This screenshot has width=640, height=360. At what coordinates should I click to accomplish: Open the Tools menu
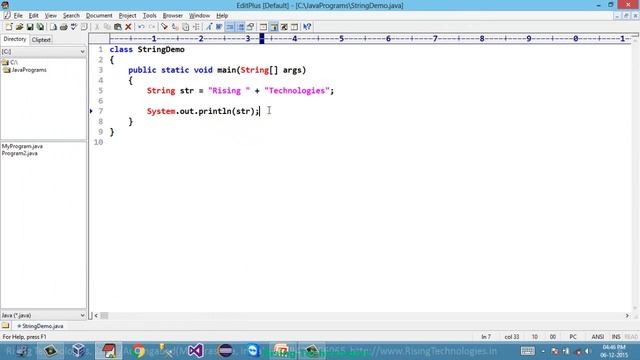point(149,16)
